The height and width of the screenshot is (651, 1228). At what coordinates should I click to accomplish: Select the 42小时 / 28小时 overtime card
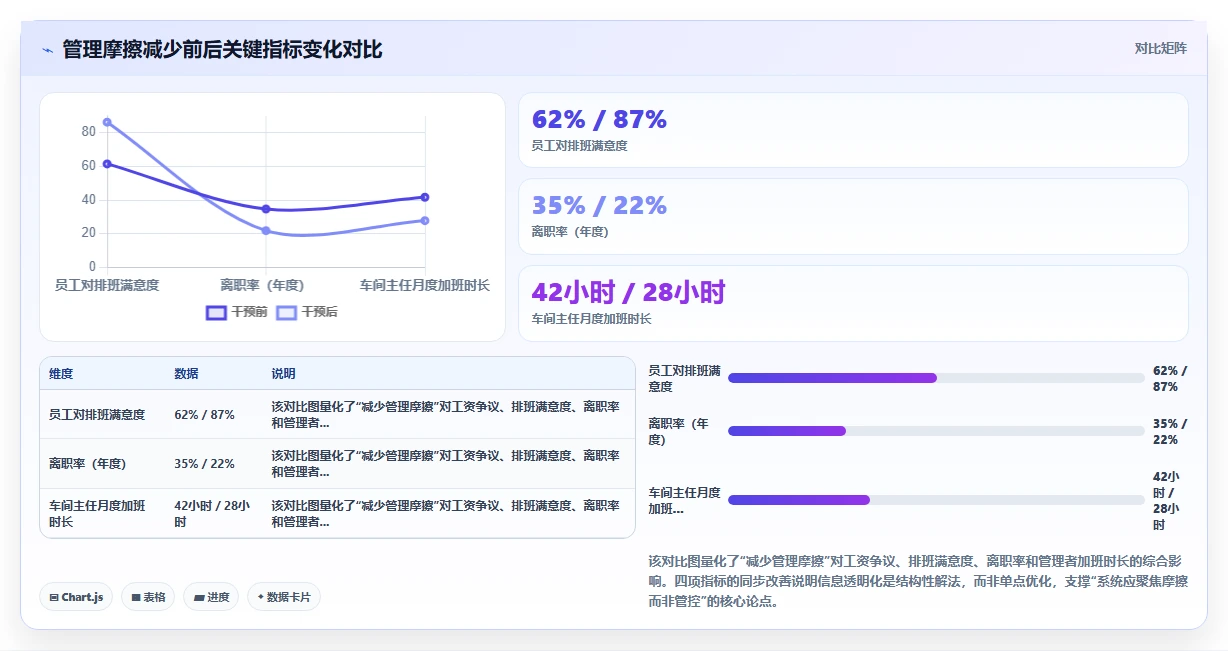click(853, 303)
